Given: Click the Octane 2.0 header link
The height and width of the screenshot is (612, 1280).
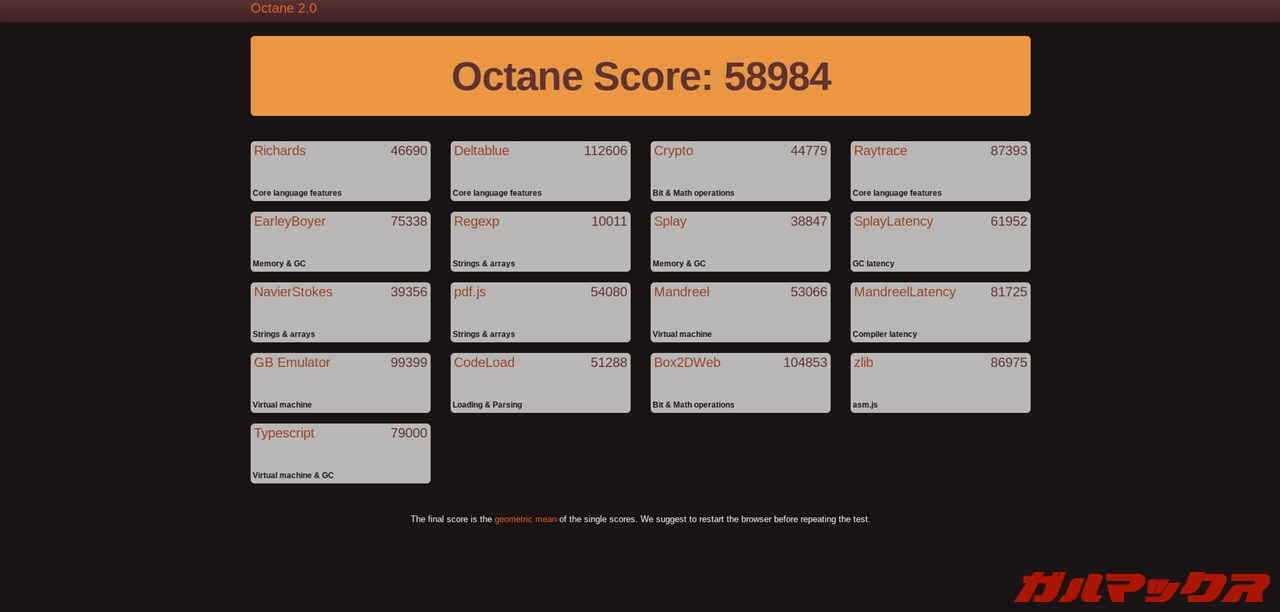Looking at the screenshot, I should (283, 9).
